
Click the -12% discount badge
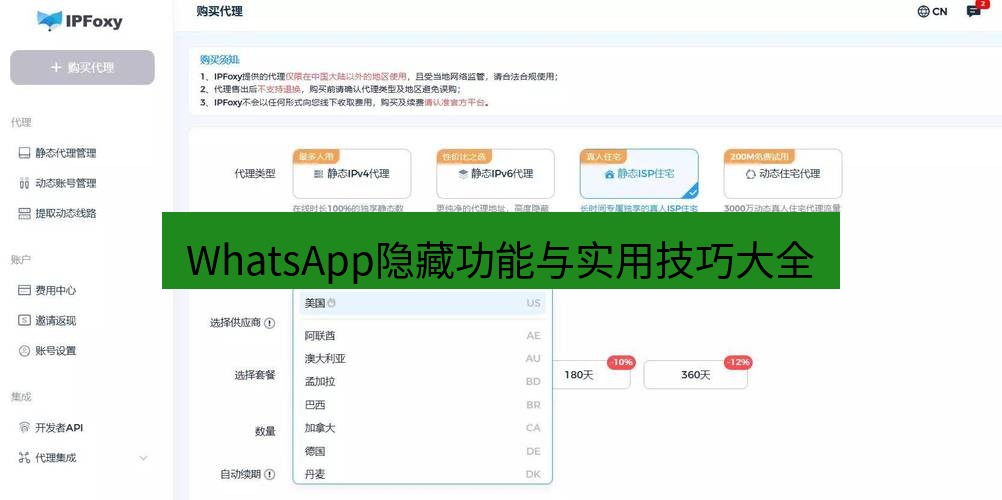click(738, 363)
